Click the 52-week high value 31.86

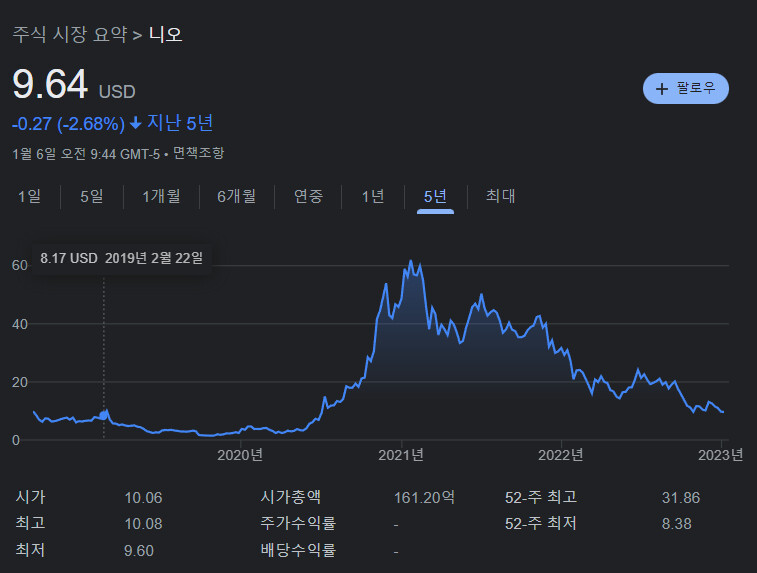(x=681, y=498)
